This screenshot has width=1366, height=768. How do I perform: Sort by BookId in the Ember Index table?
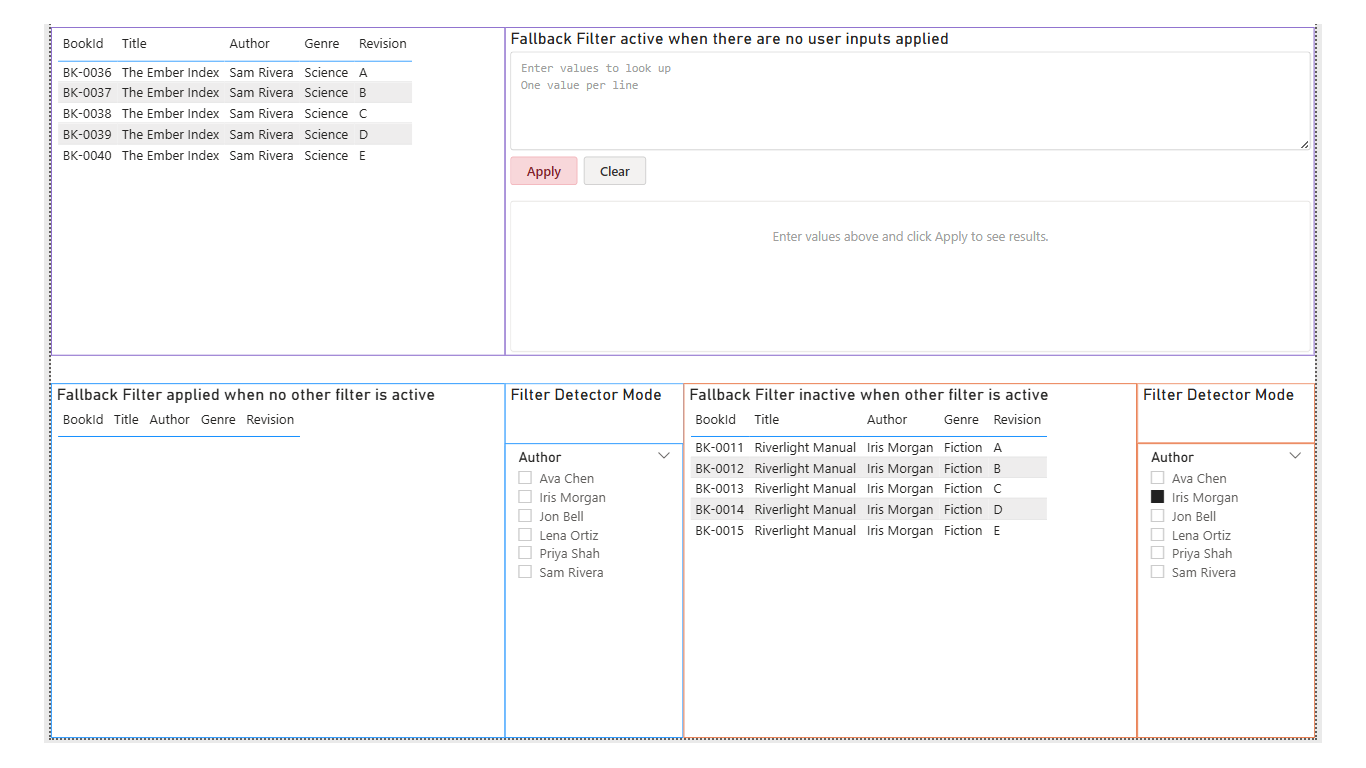pyautogui.click(x=83, y=44)
